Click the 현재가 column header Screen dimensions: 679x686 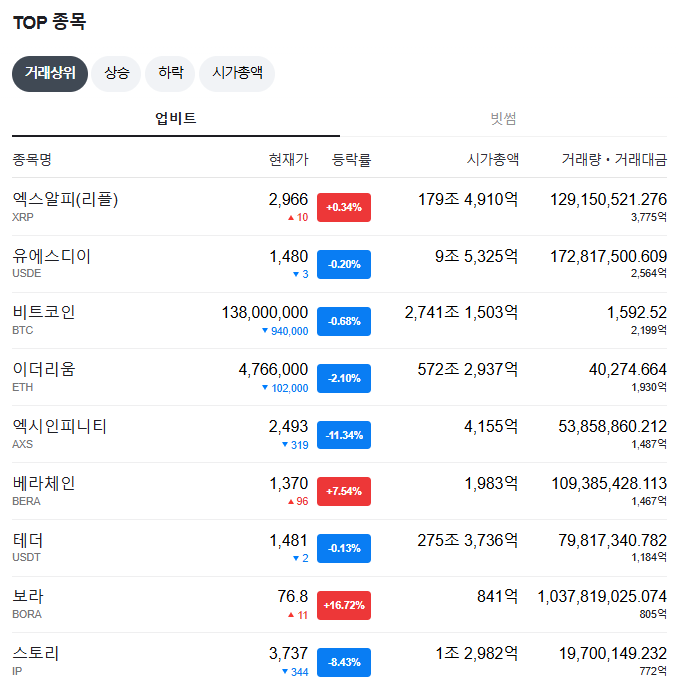288,159
